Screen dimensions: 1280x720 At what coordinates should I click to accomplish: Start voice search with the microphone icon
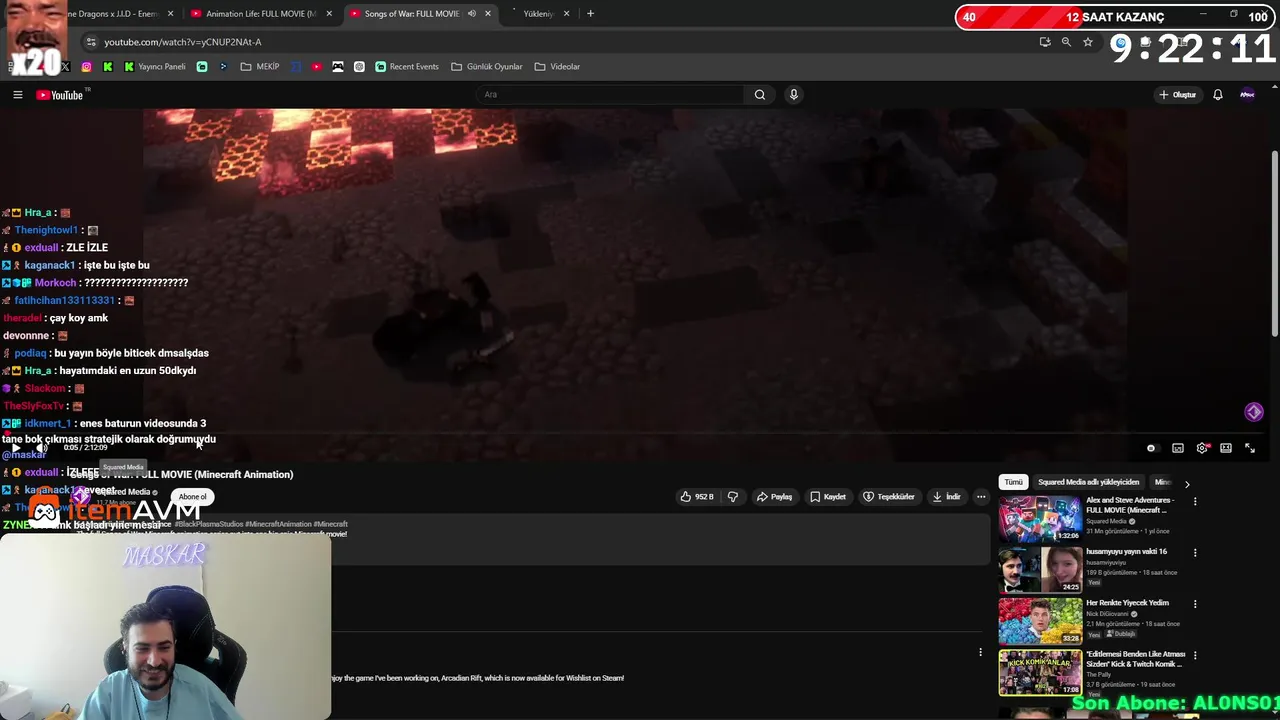click(794, 95)
